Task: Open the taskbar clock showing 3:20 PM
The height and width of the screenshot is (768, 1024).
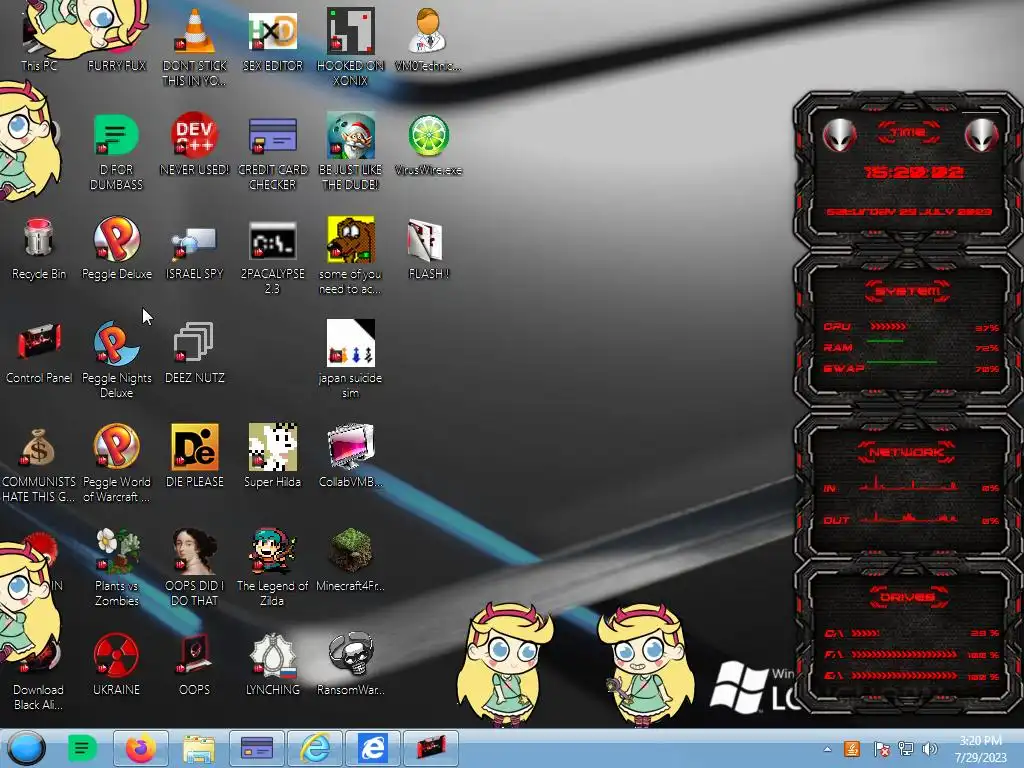Action: click(980, 749)
